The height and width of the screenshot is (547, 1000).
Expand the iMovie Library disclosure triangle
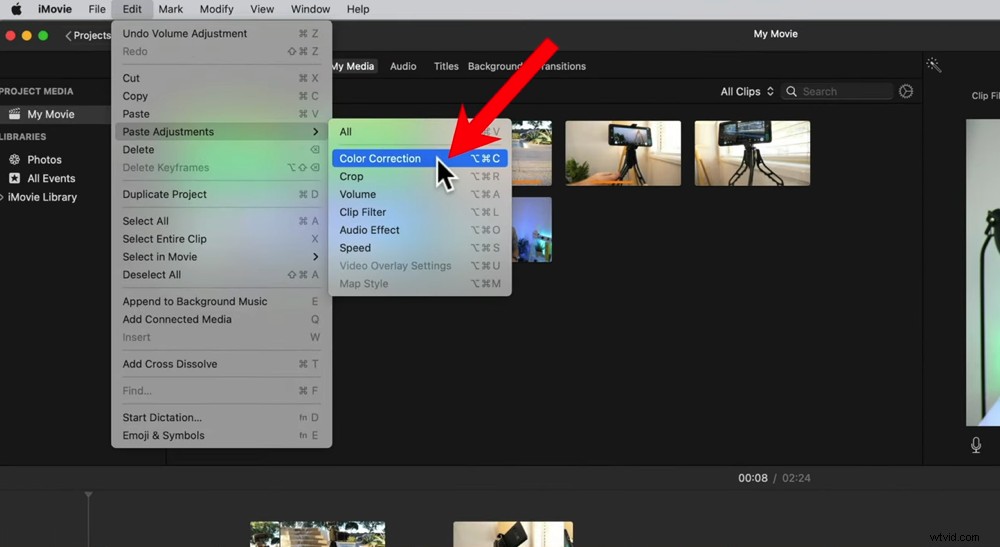coord(2,197)
